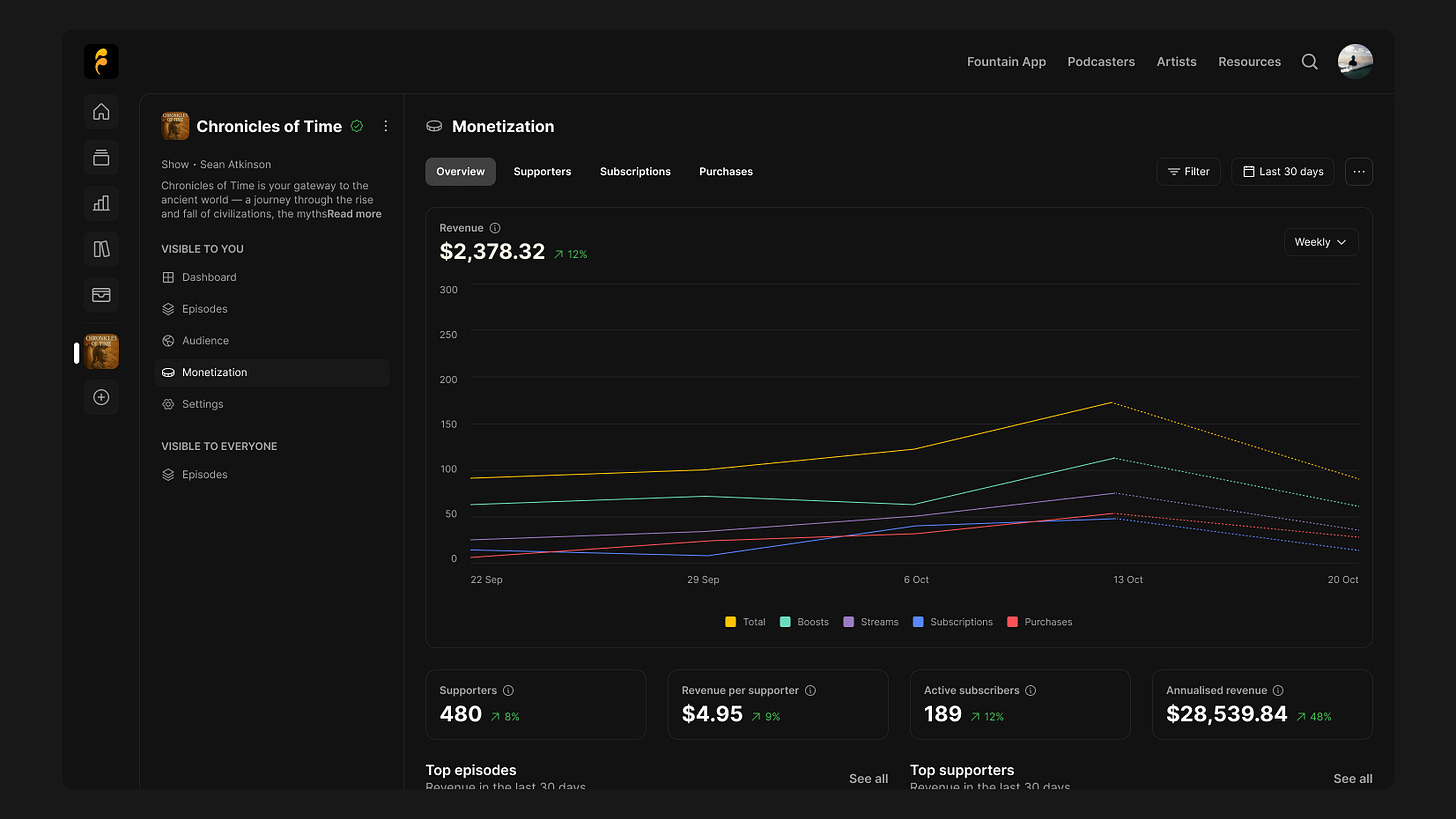Switch to the Subscriptions tab
1456x819 pixels.
(635, 172)
